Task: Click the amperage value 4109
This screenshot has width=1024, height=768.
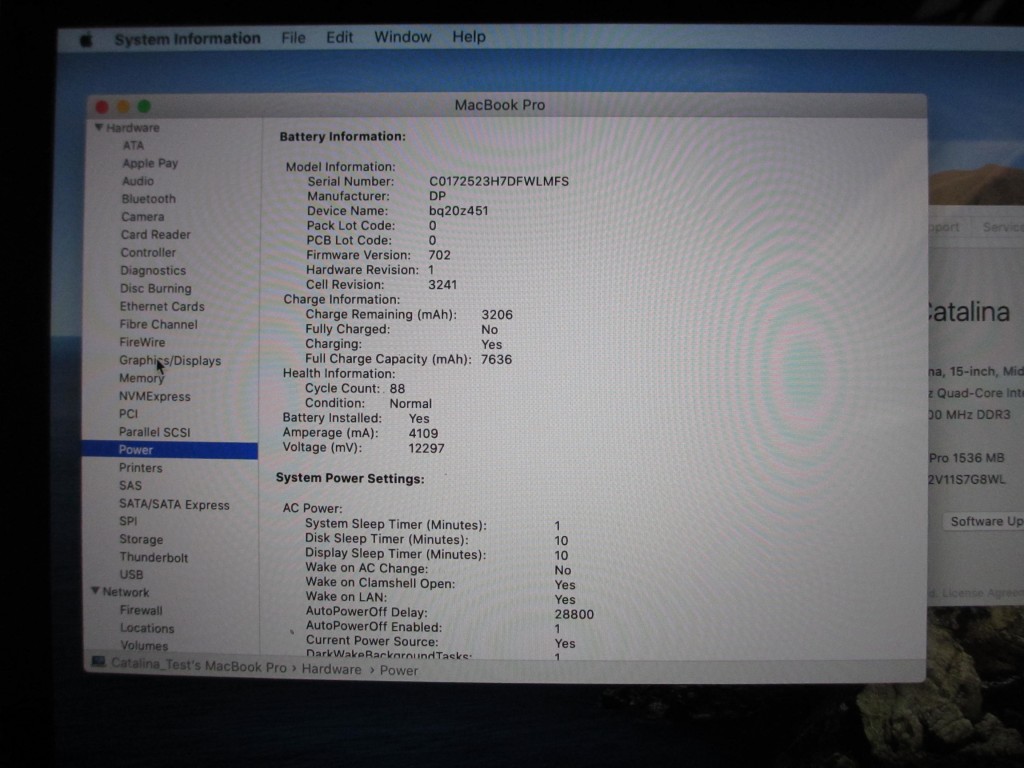Action: [x=423, y=433]
